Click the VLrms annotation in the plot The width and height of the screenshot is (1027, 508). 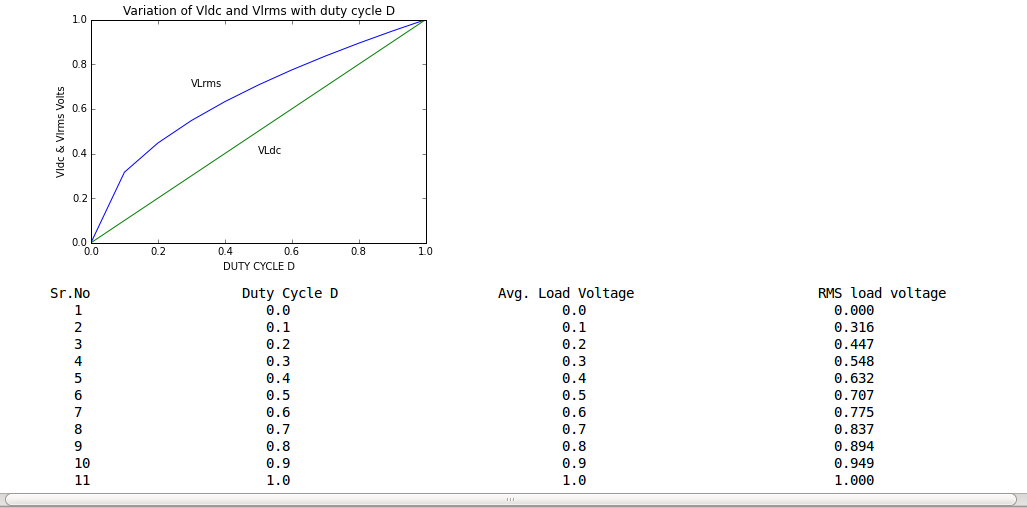click(x=206, y=84)
